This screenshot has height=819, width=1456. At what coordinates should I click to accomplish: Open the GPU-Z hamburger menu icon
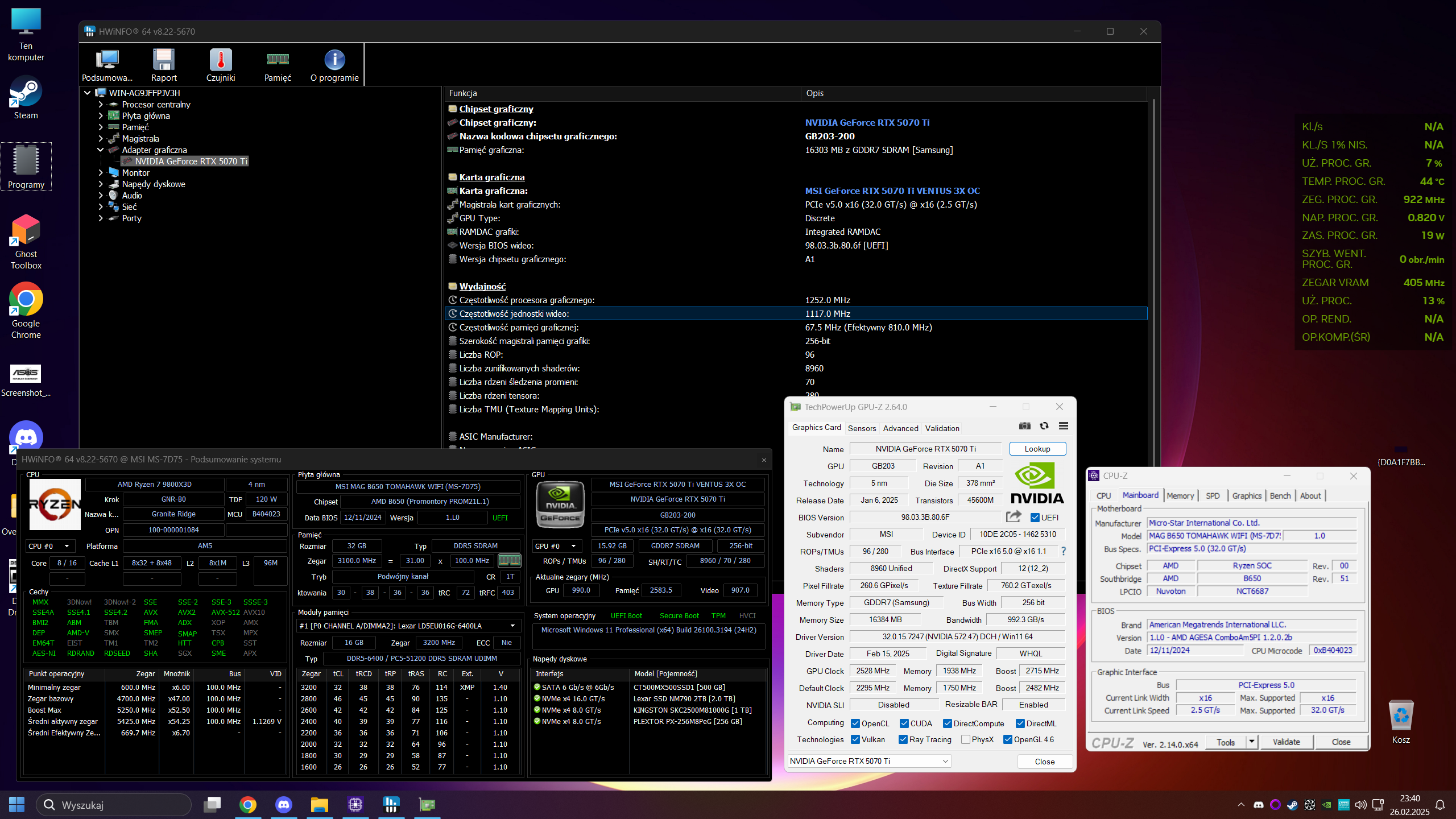click(1064, 426)
